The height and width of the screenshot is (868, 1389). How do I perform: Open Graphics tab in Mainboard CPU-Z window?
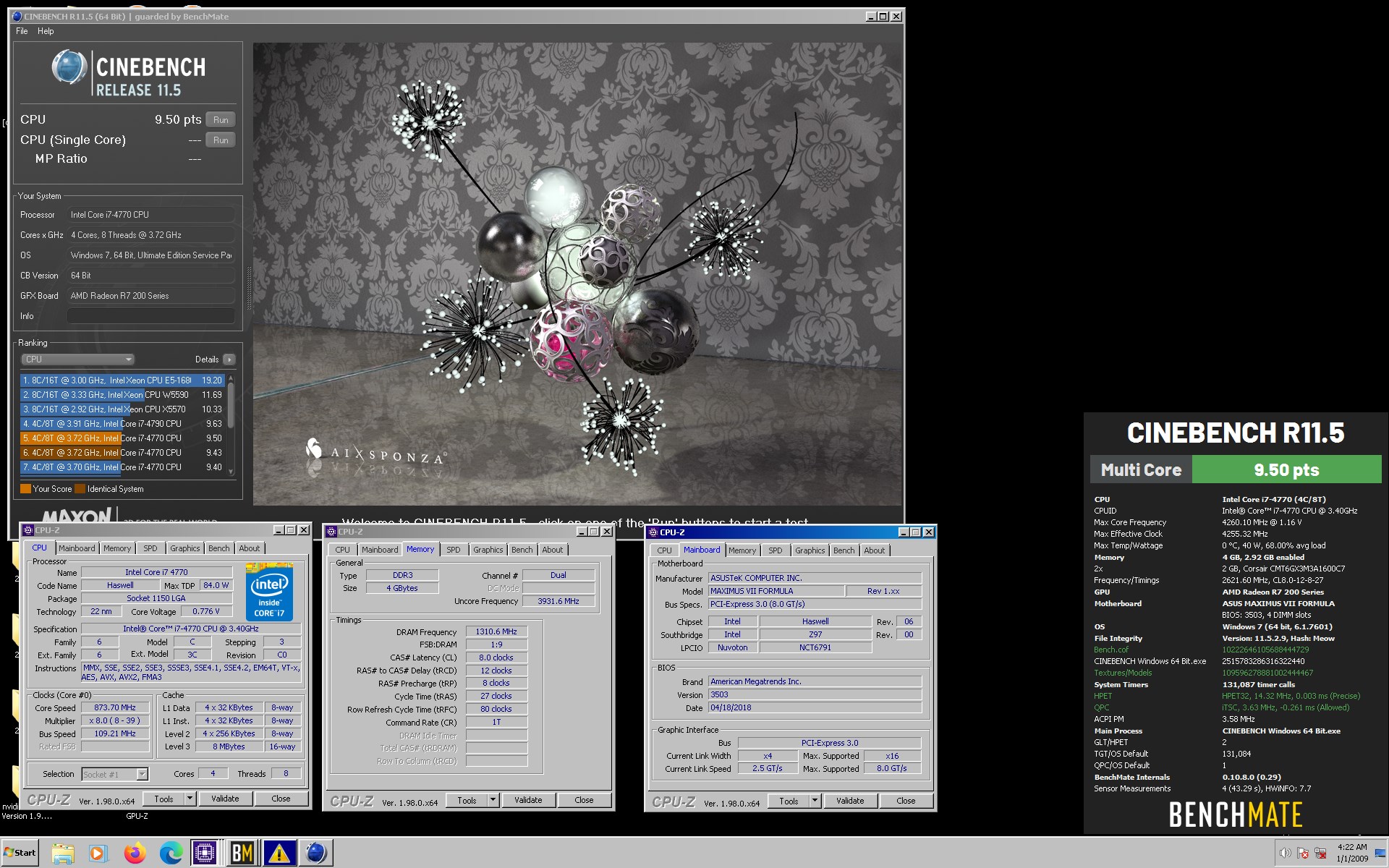810,550
